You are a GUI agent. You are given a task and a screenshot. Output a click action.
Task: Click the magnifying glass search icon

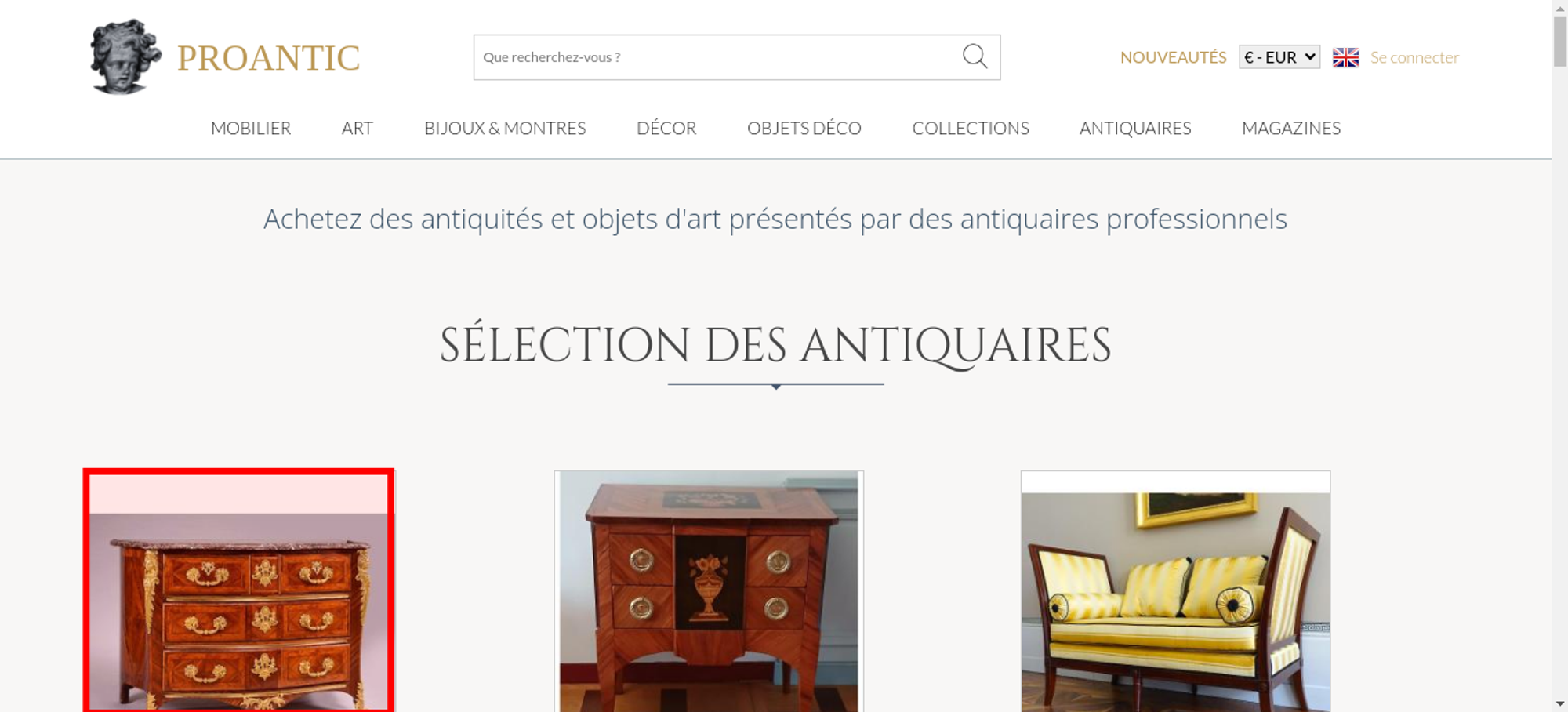(975, 56)
